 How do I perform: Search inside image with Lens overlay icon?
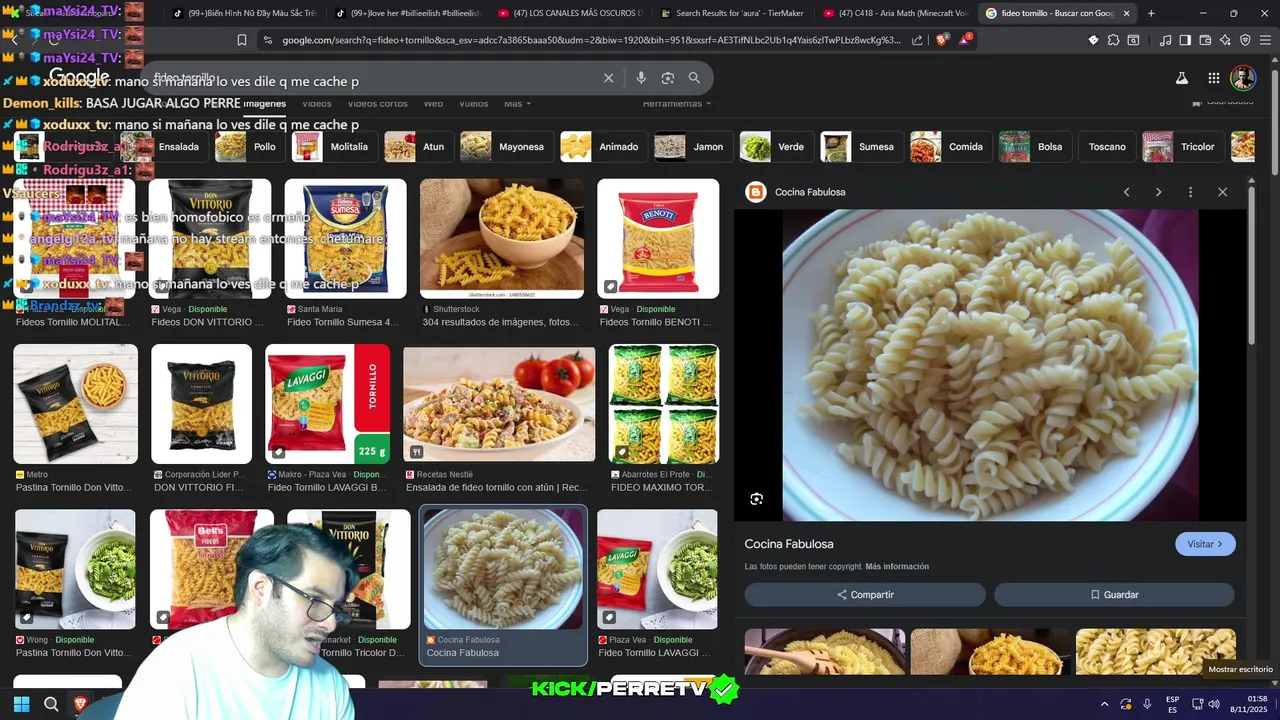756,499
